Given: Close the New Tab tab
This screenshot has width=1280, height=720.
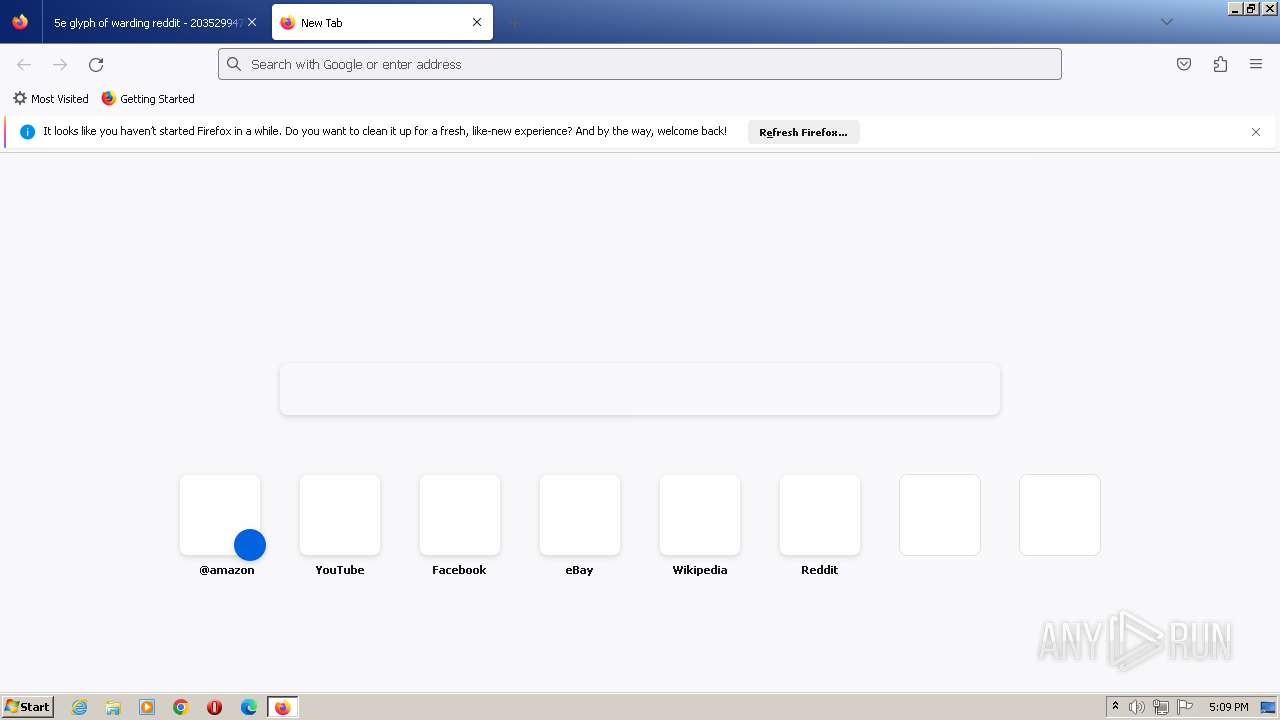Looking at the screenshot, I should pyautogui.click(x=477, y=22).
